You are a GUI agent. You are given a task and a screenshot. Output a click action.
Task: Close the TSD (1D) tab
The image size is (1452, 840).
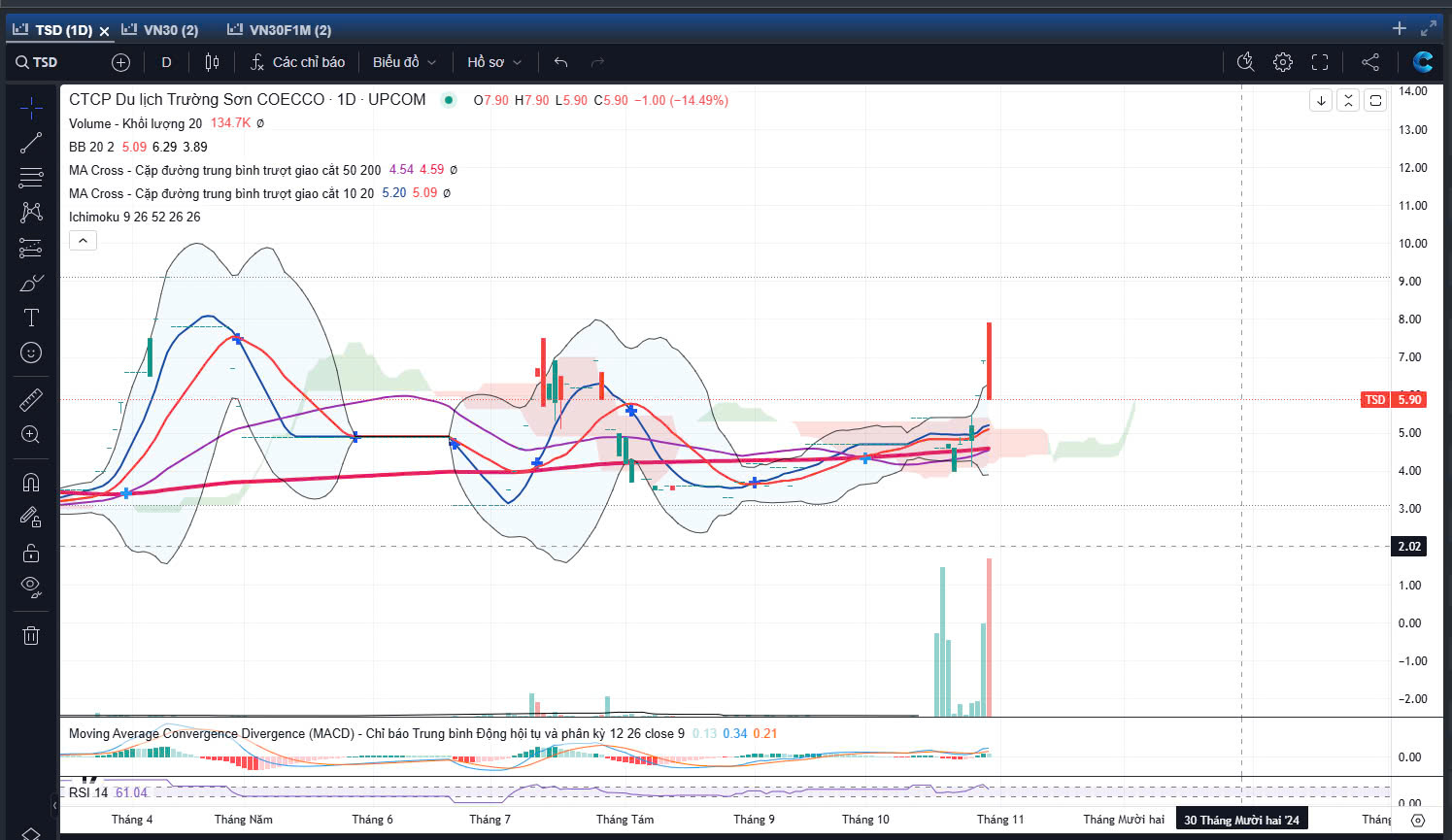point(104,31)
